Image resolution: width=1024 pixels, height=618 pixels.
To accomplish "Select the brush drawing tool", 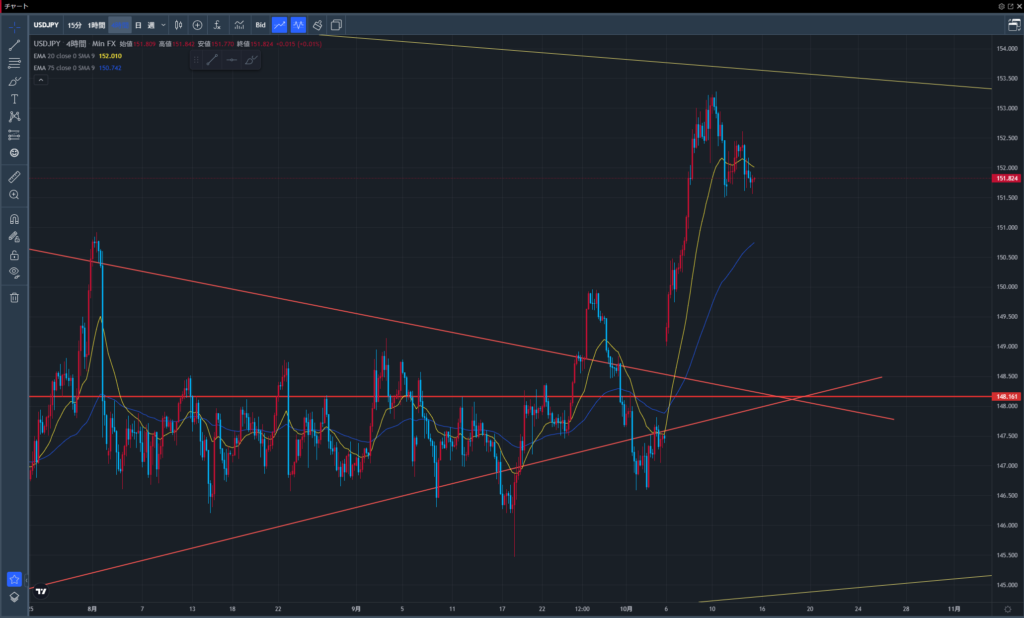I will pyautogui.click(x=14, y=81).
